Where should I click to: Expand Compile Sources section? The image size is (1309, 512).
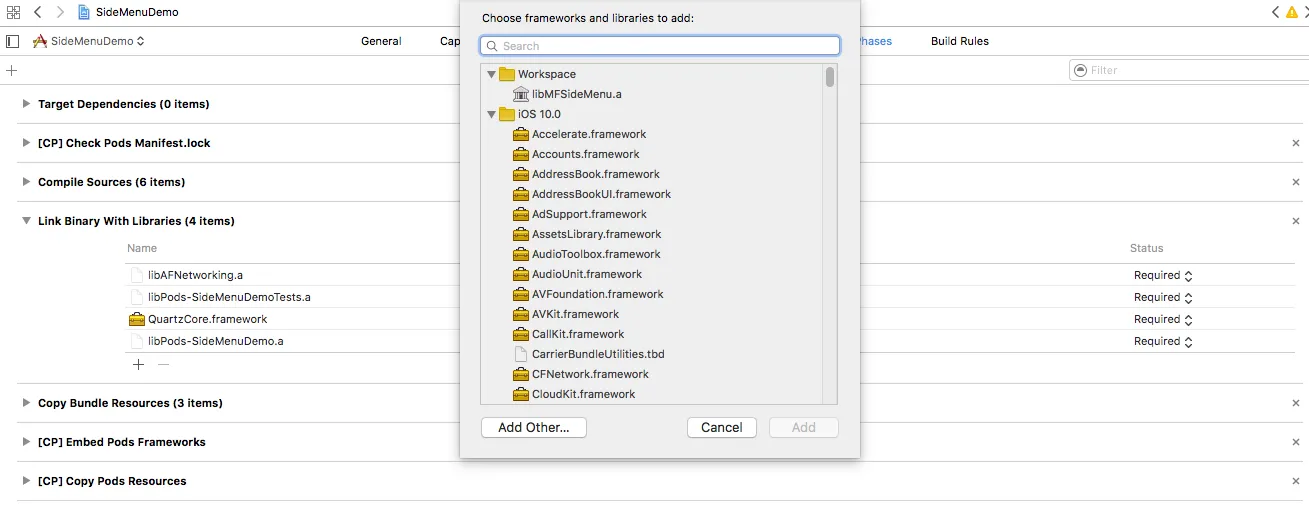26,182
